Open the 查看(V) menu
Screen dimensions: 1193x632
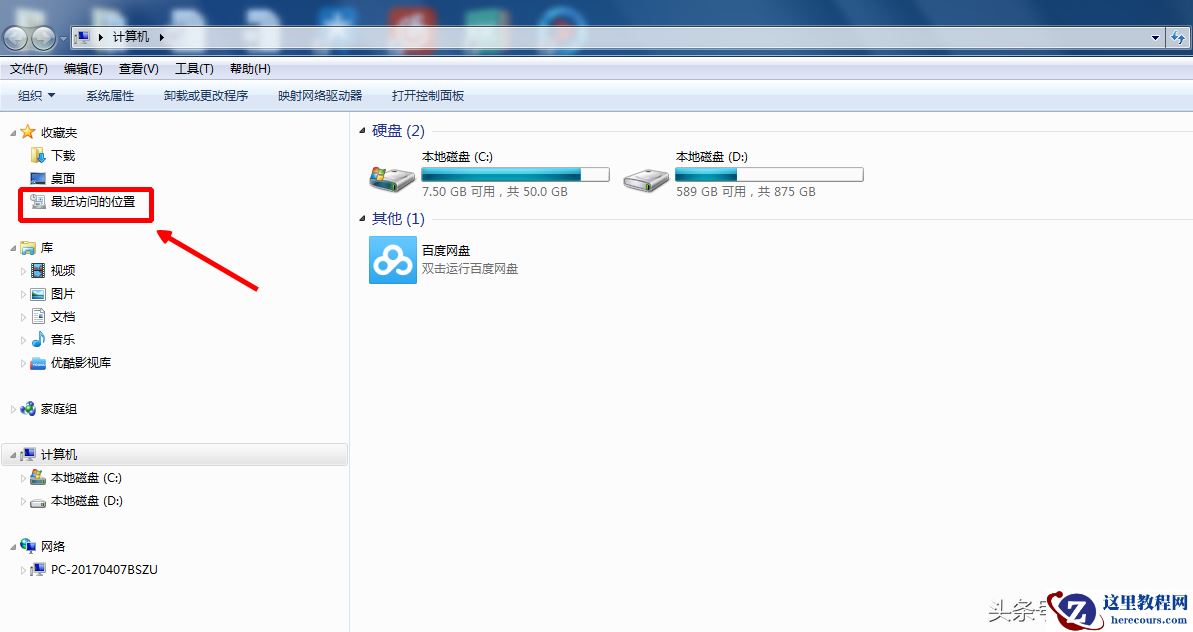(138, 68)
